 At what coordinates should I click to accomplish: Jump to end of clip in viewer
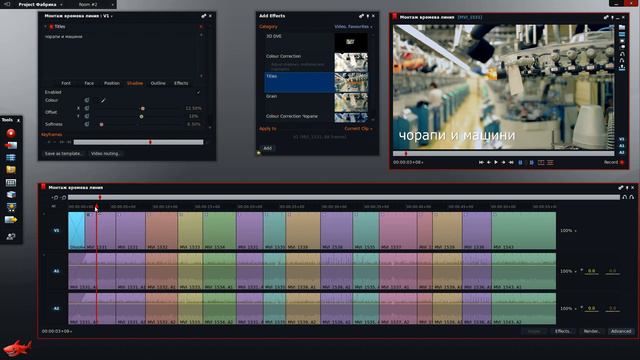[x=511, y=162]
